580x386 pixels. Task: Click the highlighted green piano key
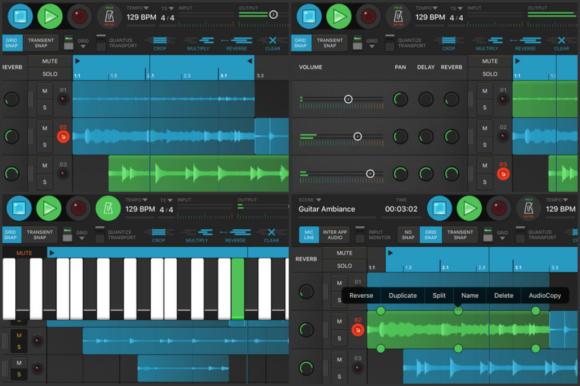[237, 289]
